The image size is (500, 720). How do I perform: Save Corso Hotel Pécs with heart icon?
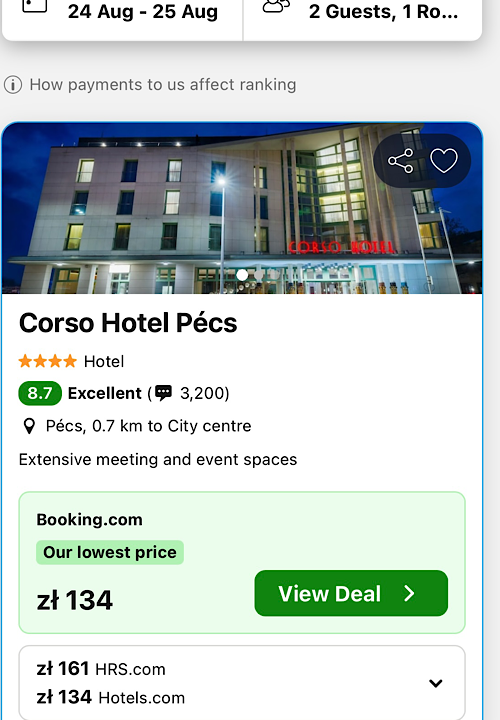(444, 161)
